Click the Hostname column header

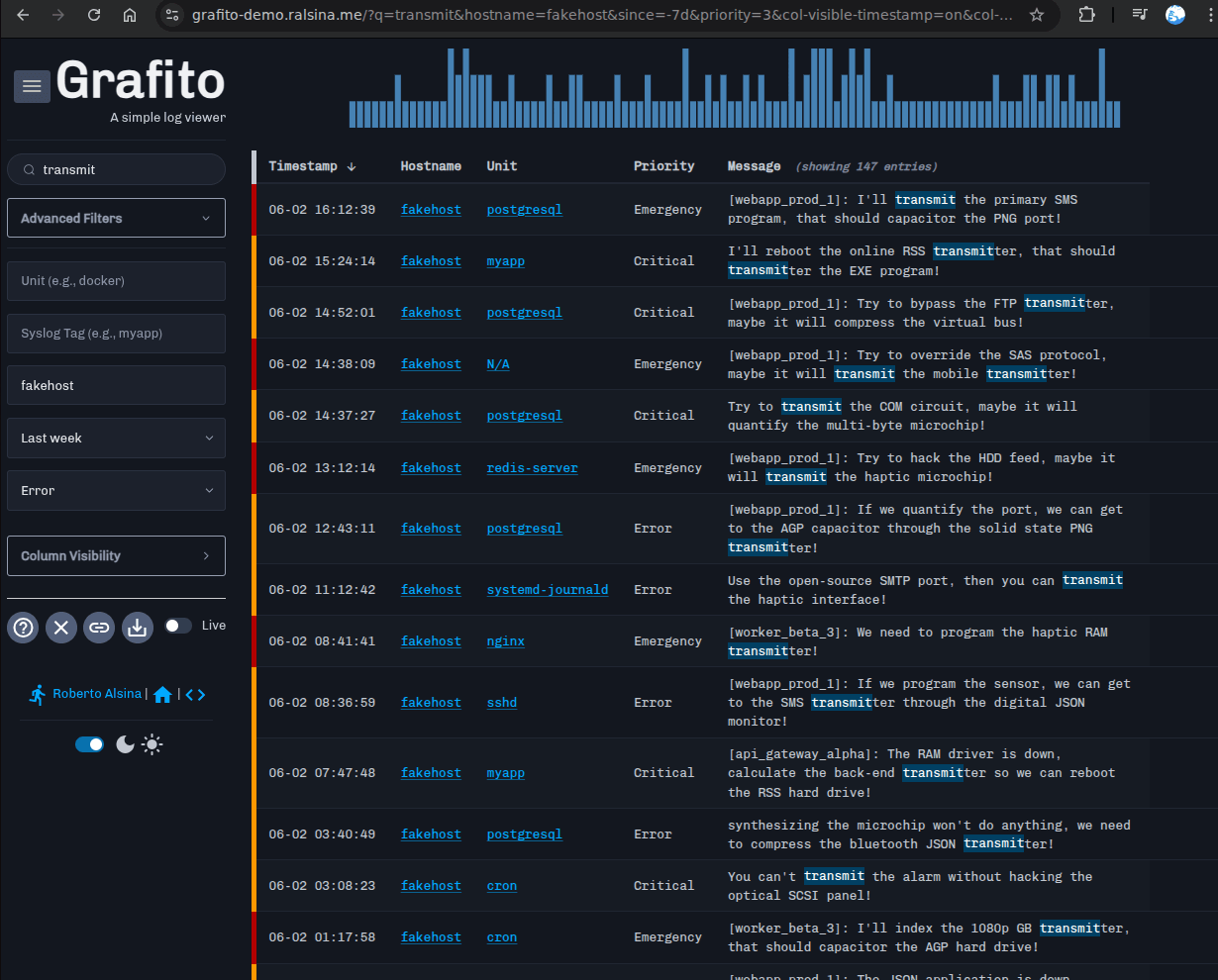click(x=431, y=166)
